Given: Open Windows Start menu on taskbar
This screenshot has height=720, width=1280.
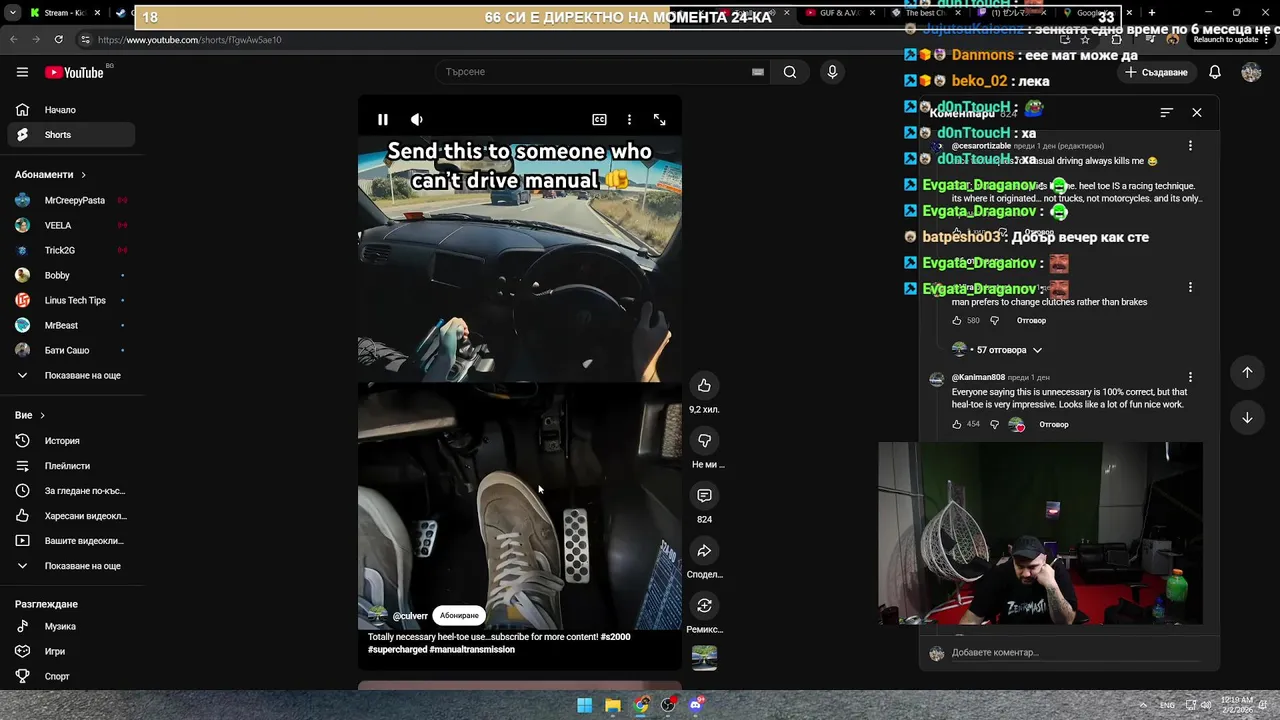Looking at the screenshot, I should [x=584, y=705].
